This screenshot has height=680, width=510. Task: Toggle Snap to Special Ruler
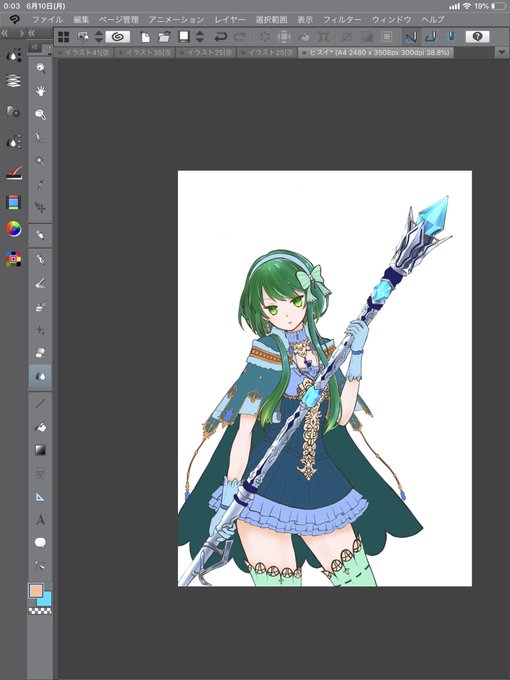pyautogui.click(x=431, y=37)
